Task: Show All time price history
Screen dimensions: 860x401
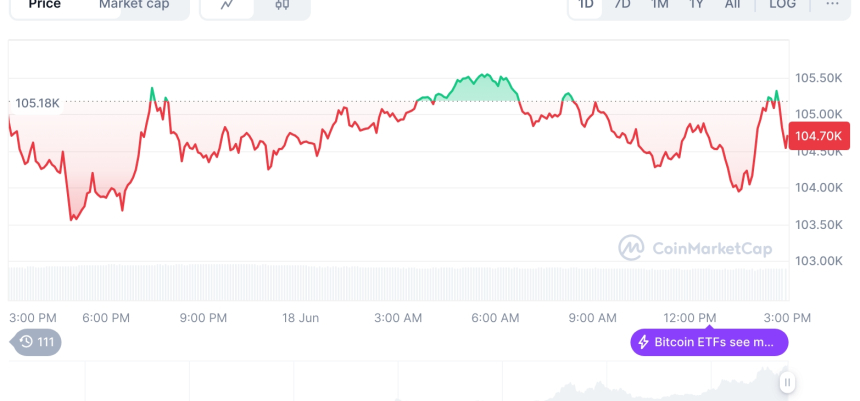Action: 732,5
